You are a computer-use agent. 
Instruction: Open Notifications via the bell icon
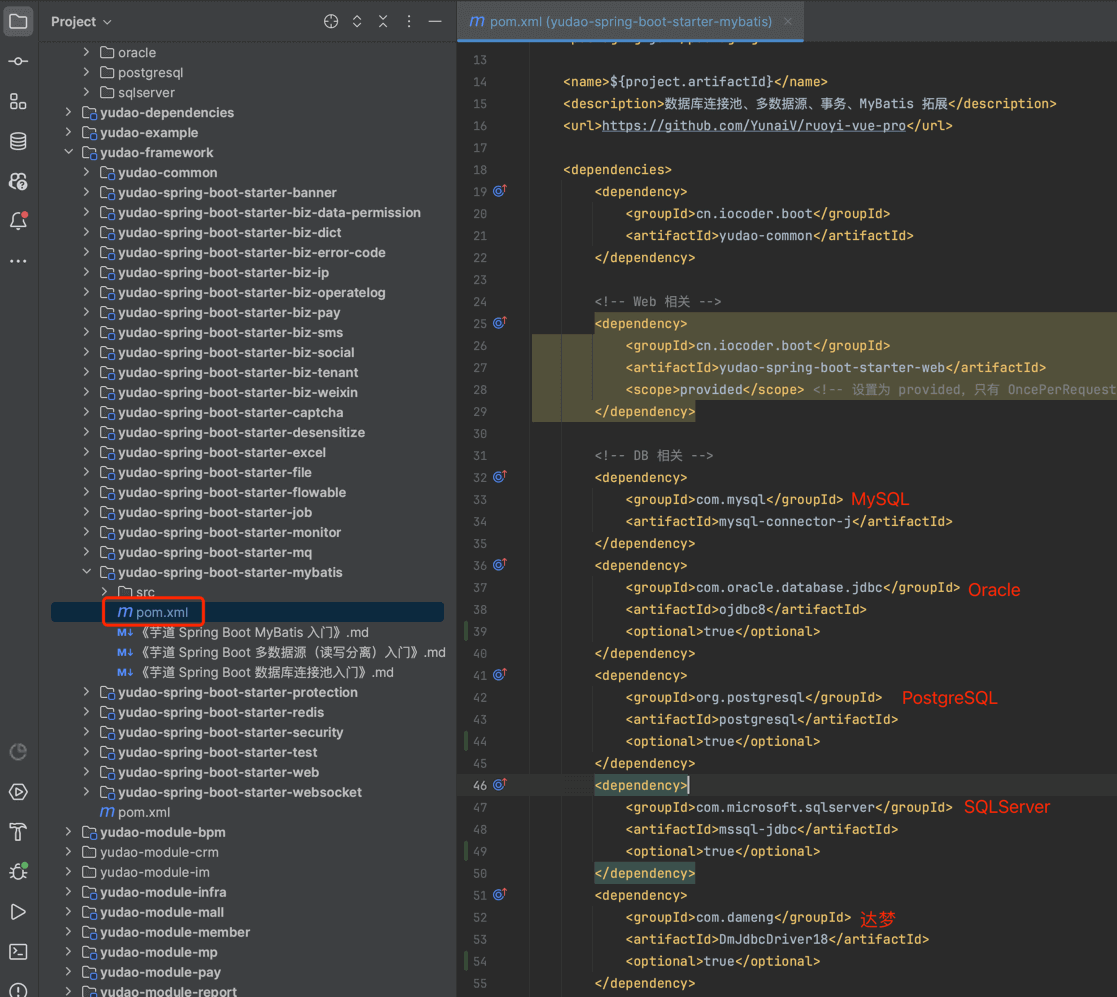click(x=18, y=221)
